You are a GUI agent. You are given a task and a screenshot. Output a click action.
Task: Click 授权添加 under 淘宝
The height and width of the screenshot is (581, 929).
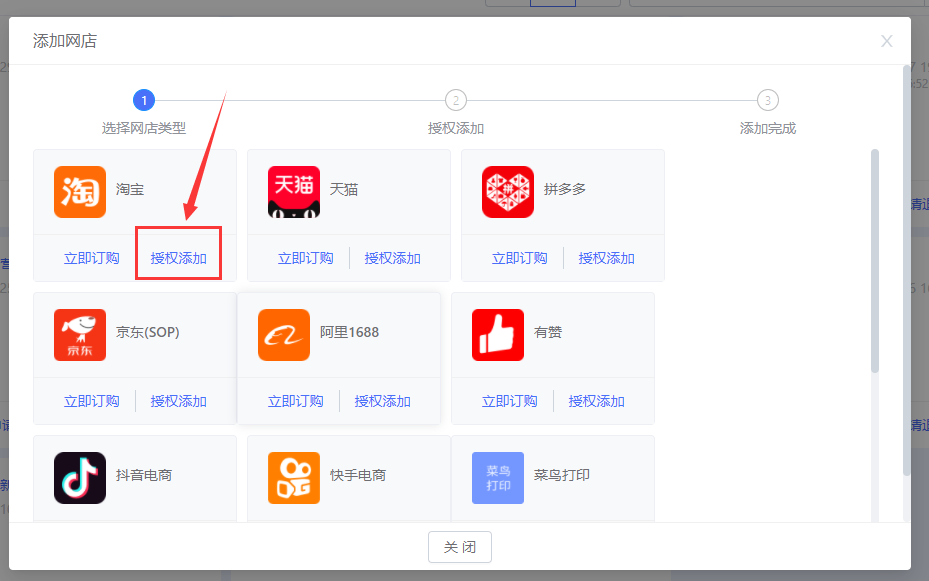point(178,258)
